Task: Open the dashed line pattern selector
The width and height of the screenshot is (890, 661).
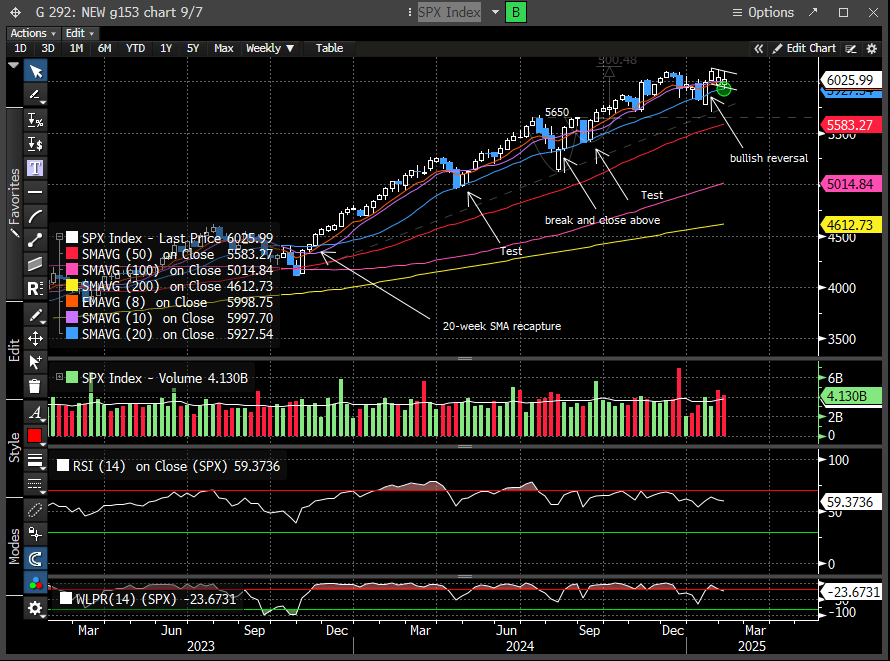Action: (x=35, y=484)
